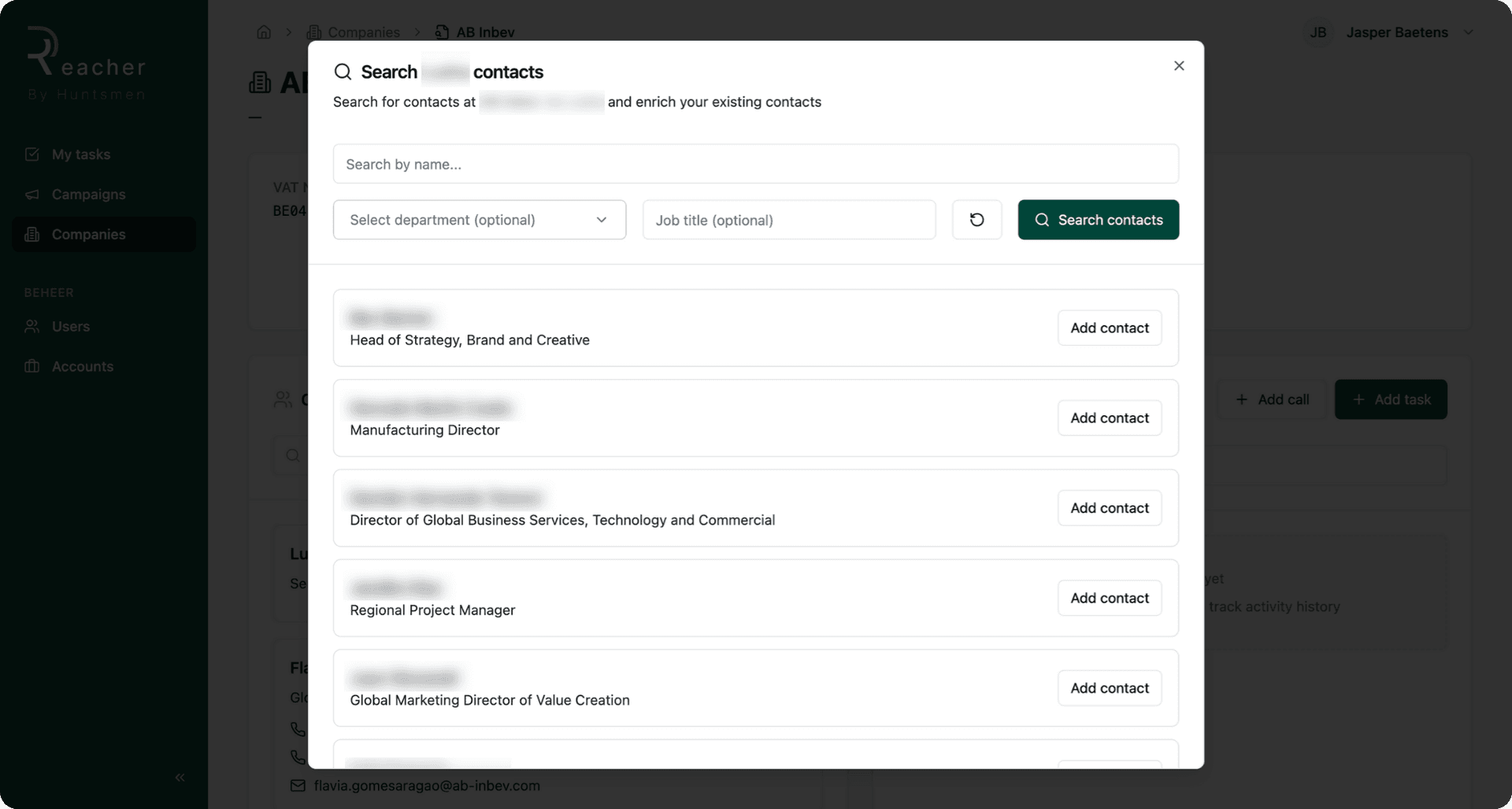Collapse the sidebar with the chevron
This screenshot has width=1512, height=809.
point(179,777)
